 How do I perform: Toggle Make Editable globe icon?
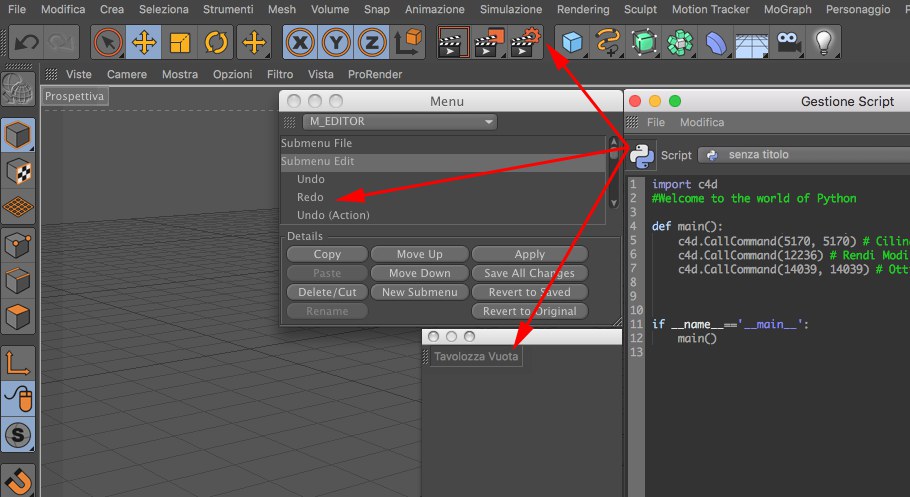[x=18, y=89]
